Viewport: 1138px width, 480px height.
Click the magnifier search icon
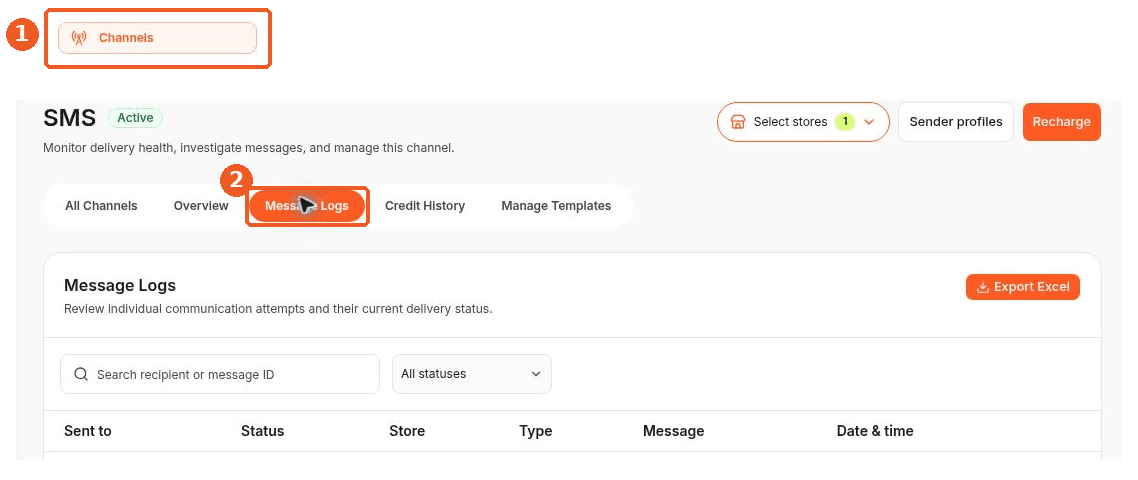pos(81,374)
